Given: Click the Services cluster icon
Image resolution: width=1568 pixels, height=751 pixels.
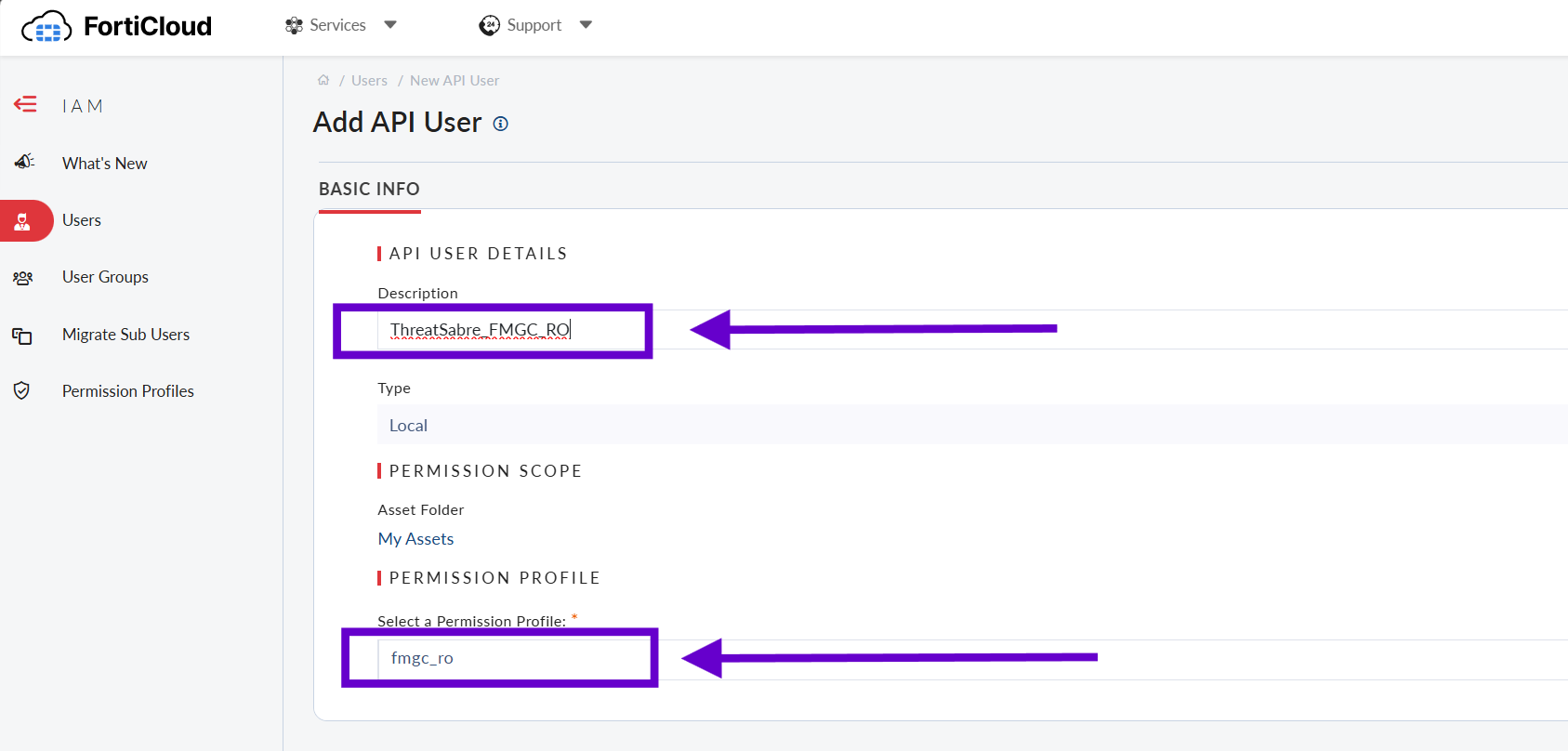Looking at the screenshot, I should point(294,25).
